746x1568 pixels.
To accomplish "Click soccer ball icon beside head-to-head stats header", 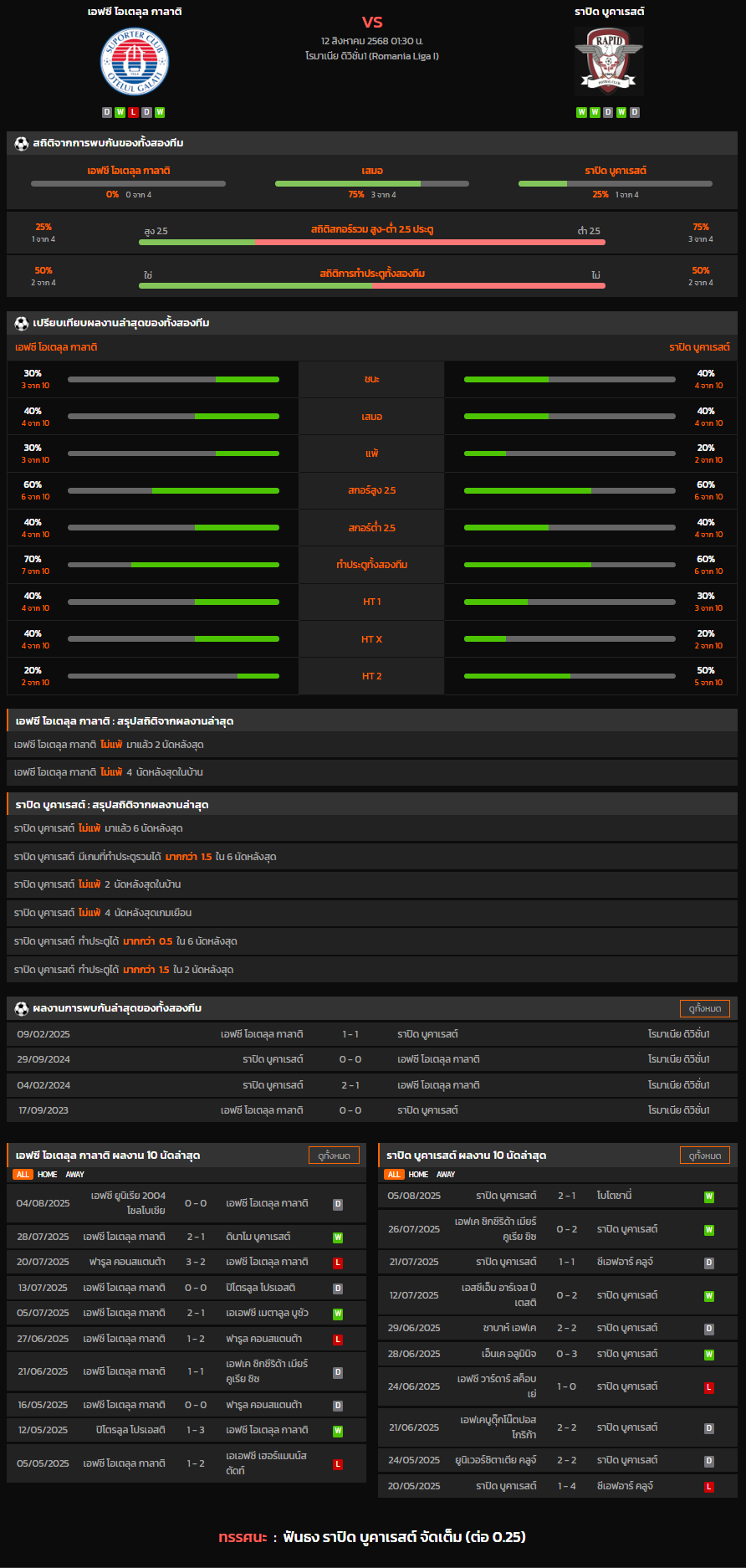I will tap(22, 143).
